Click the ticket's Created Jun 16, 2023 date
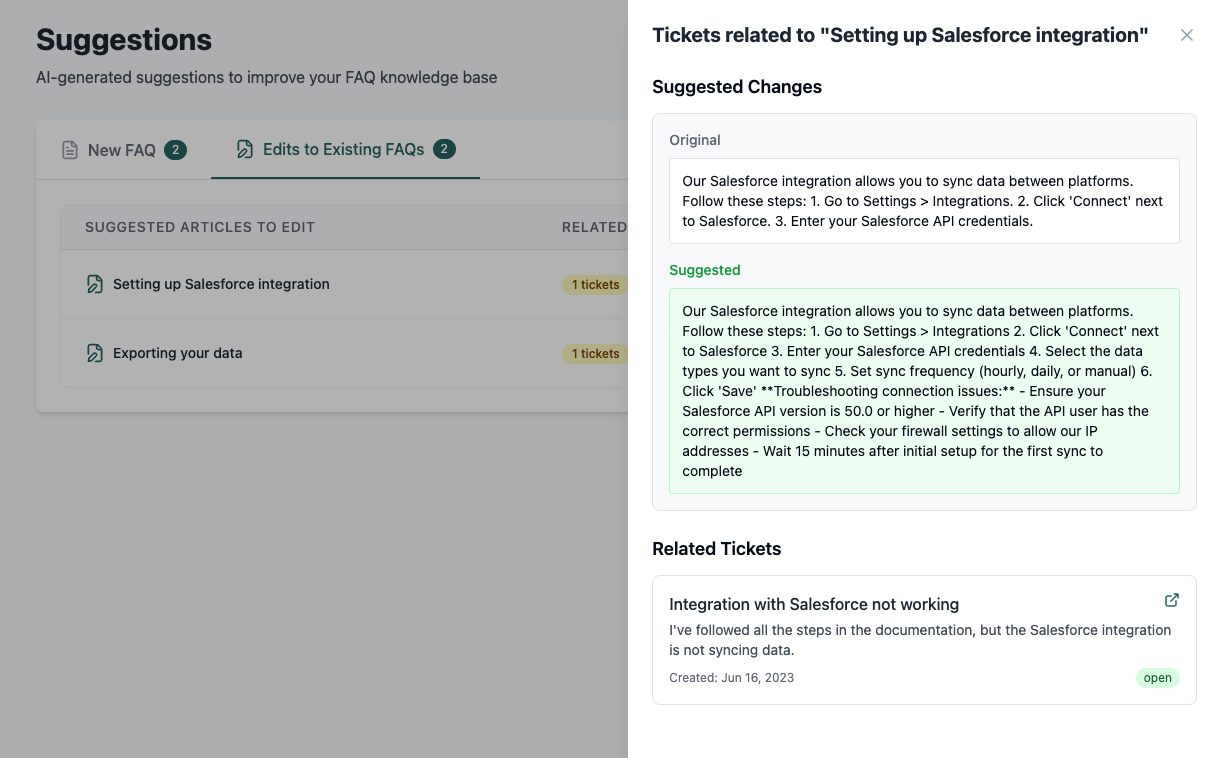1211x758 pixels. (x=731, y=678)
